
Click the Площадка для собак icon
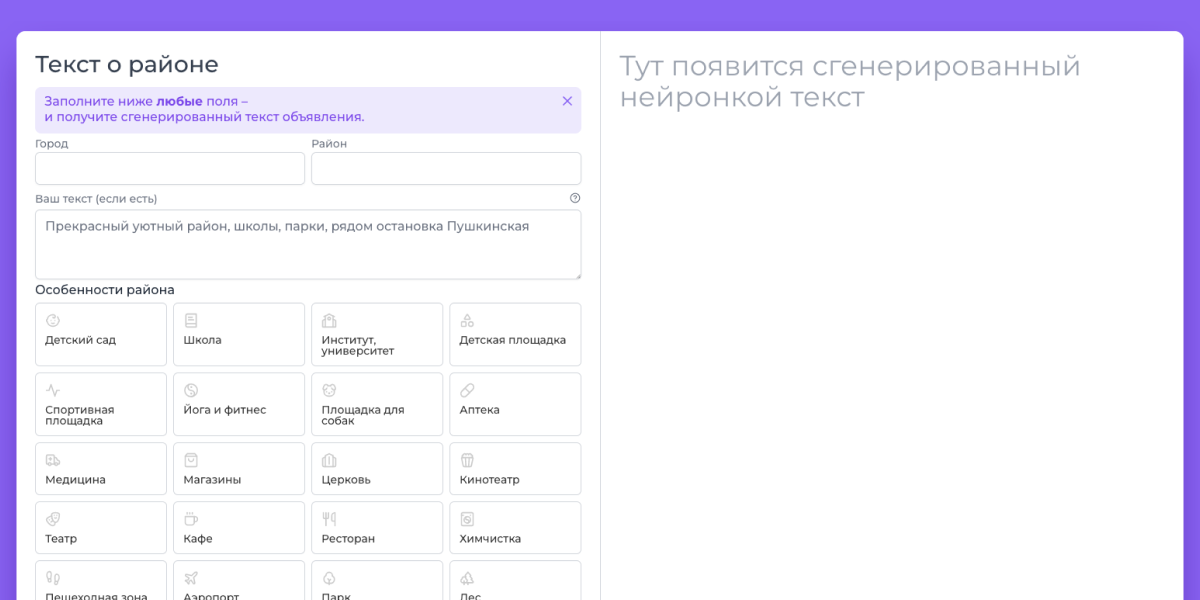[x=329, y=390]
